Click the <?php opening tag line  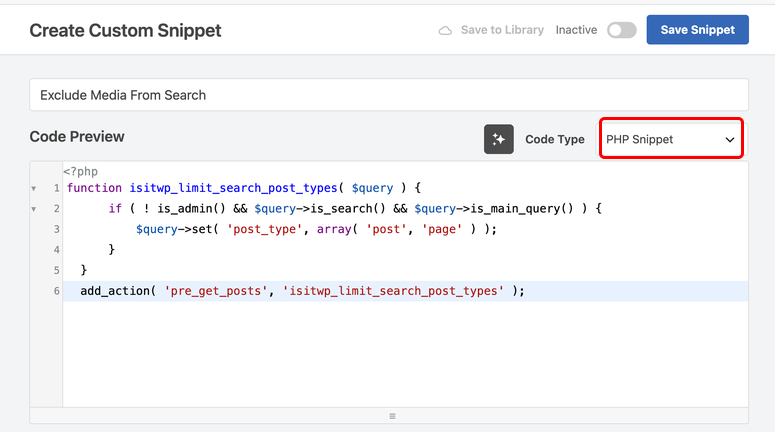tap(81, 172)
